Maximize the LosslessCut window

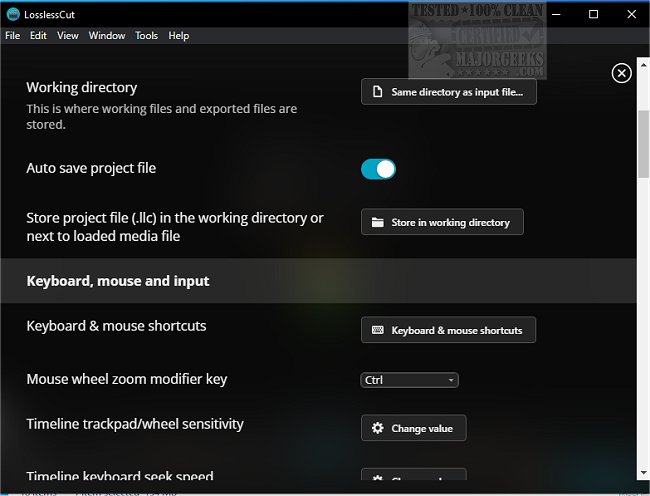593,14
